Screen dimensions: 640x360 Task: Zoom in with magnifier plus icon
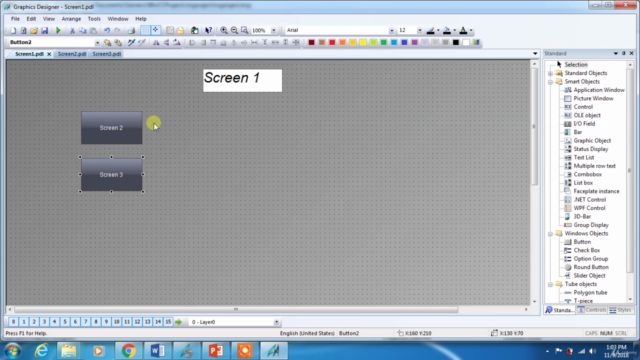(x=224, y=30)
